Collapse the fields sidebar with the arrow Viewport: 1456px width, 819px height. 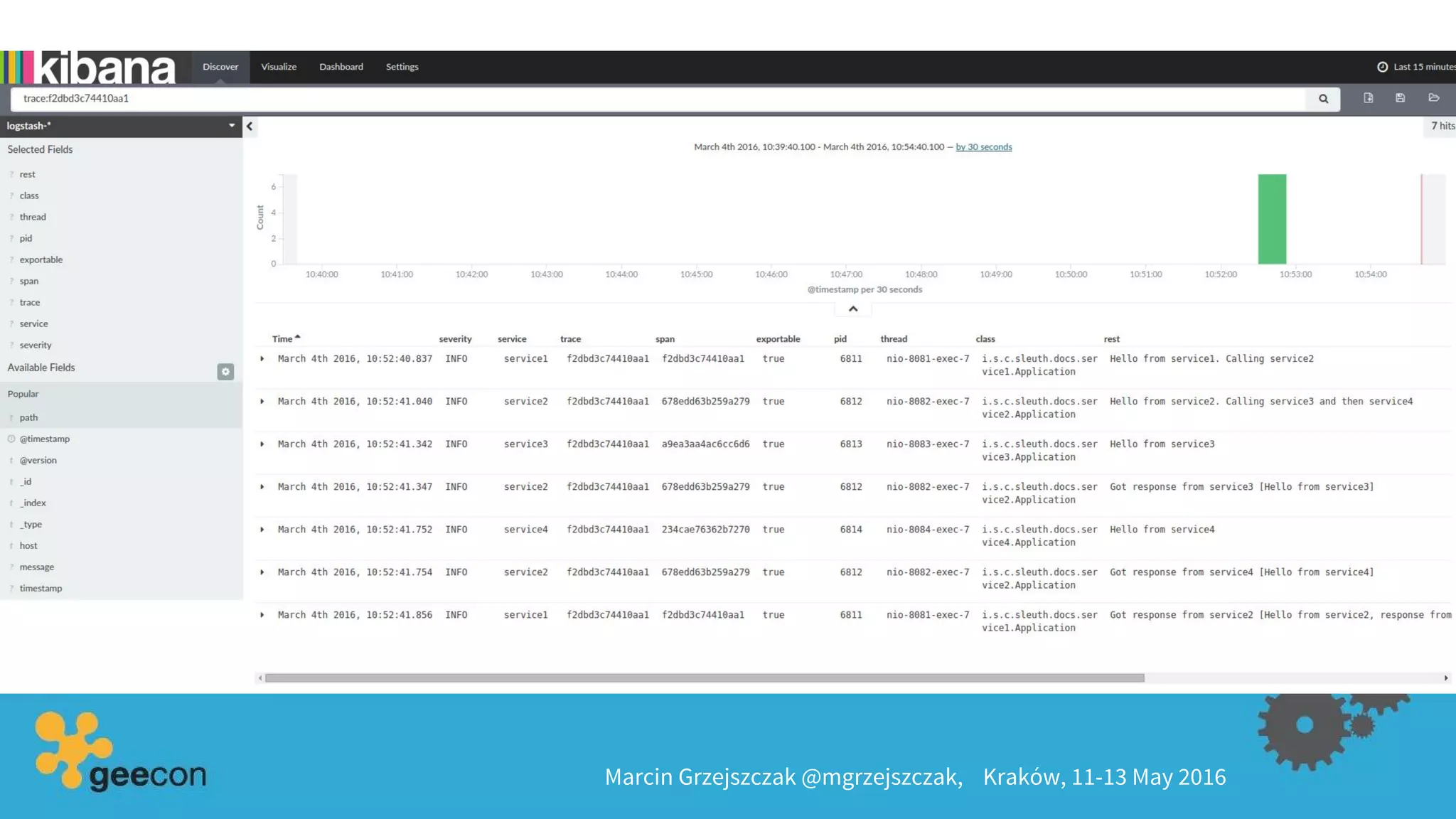click(250, 127)
